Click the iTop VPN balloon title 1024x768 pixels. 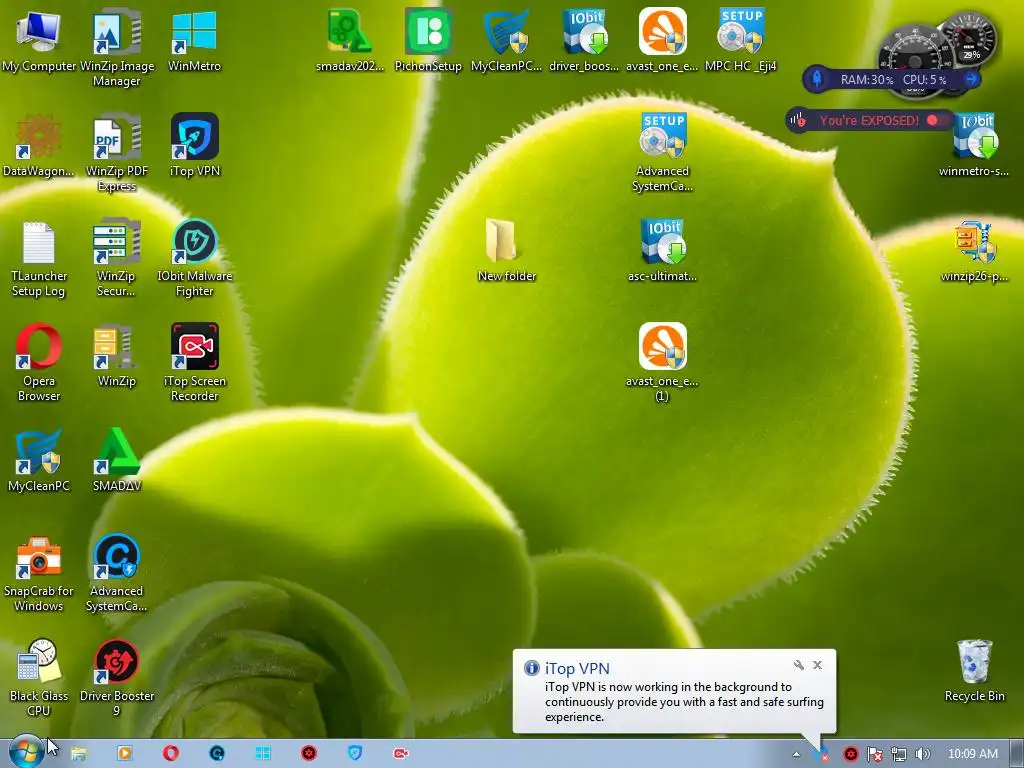[577, 668]
